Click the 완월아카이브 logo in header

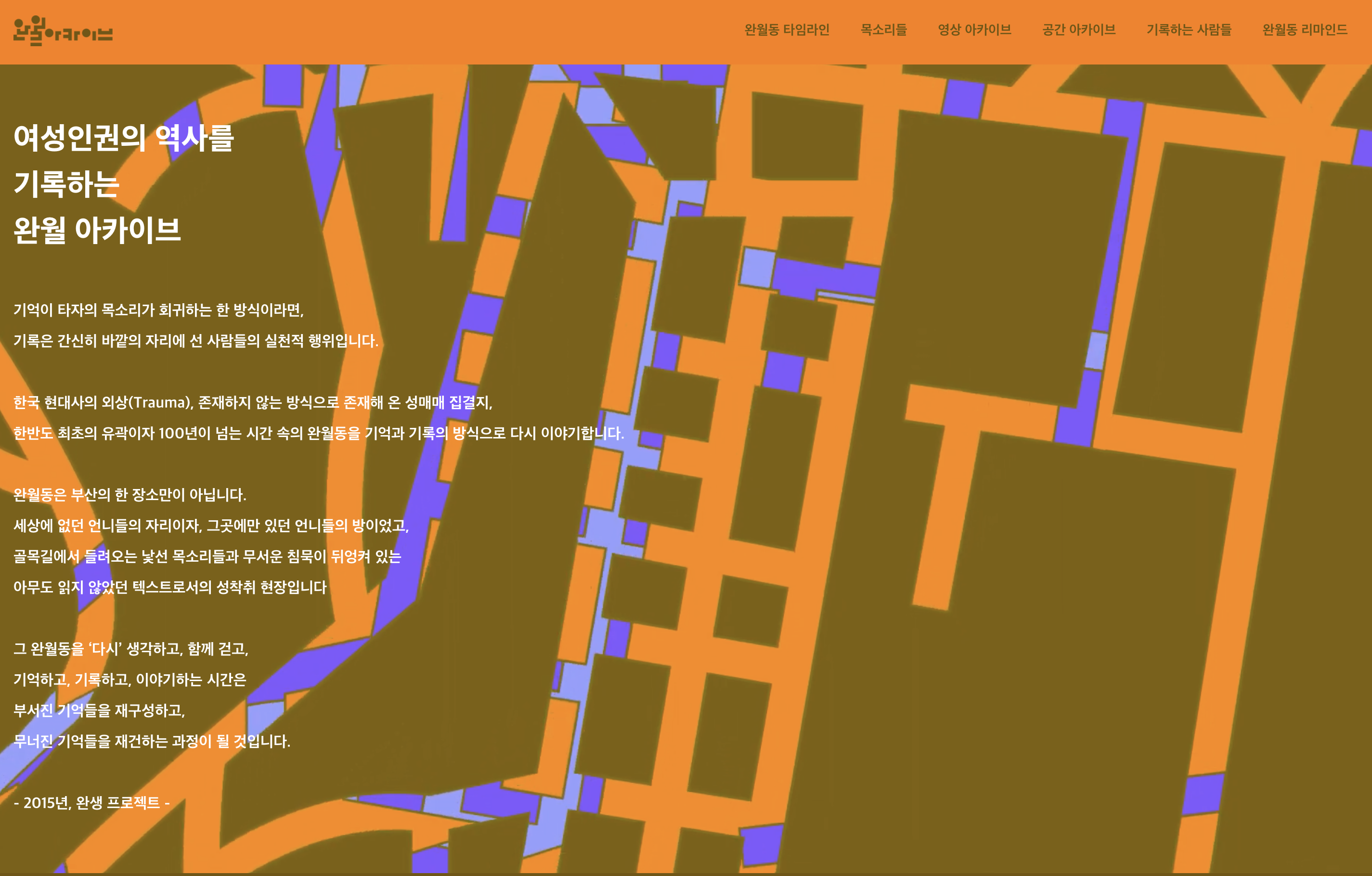[63, 31]
